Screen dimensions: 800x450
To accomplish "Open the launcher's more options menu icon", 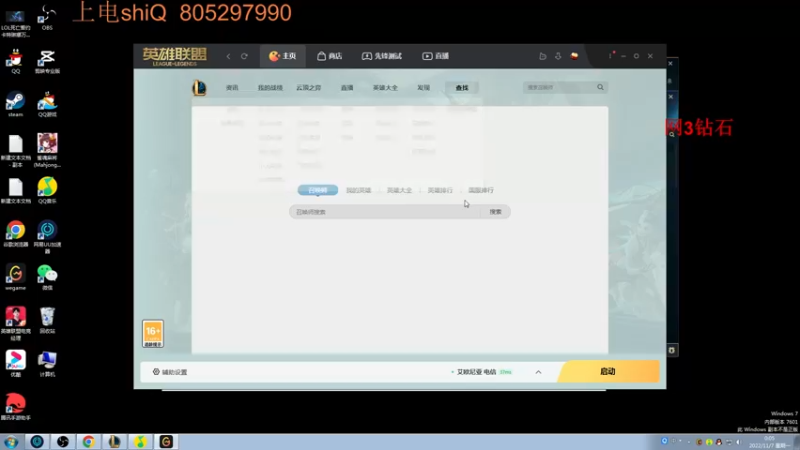I will pos(610,56).
